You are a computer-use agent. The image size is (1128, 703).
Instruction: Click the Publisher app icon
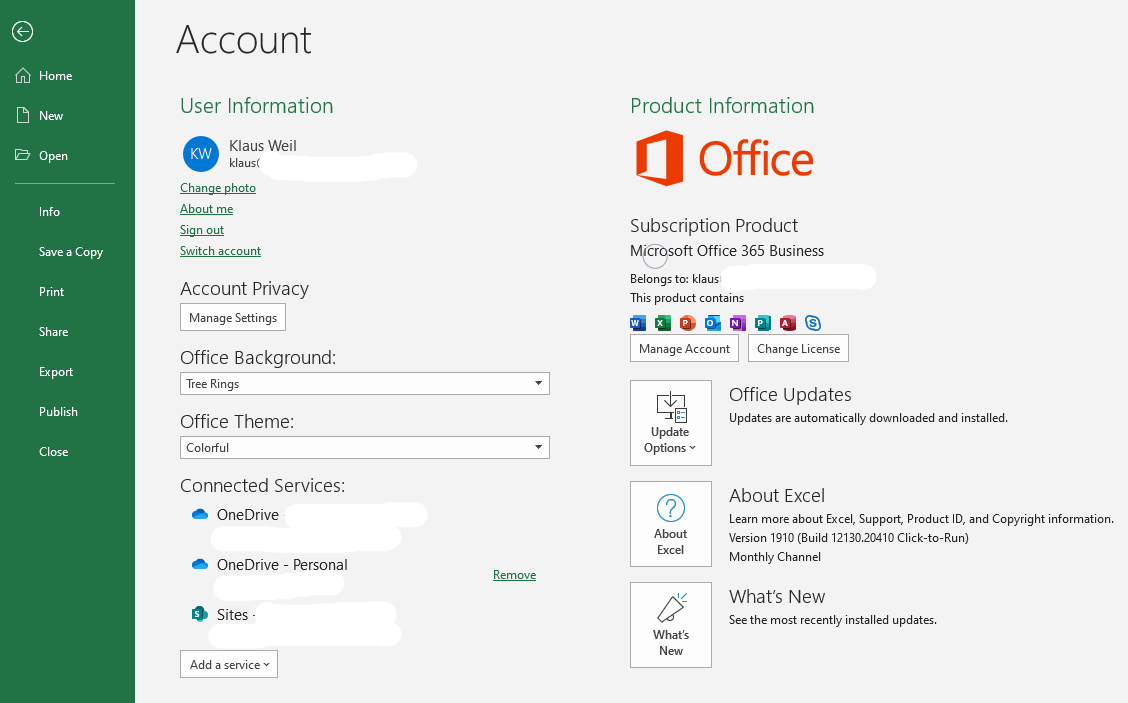tap(763, 323)
